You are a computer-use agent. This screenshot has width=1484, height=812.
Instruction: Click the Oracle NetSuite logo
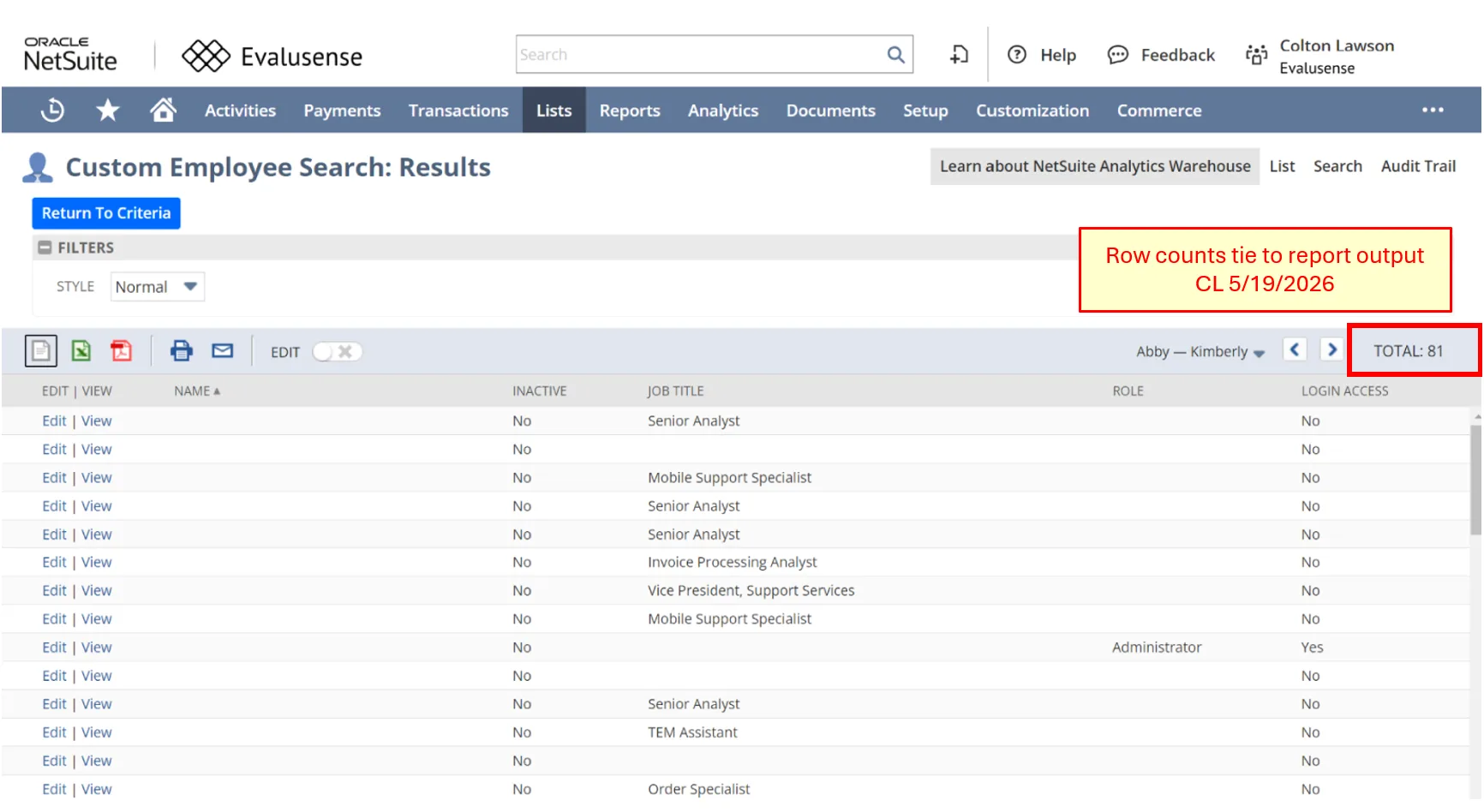[x=70, y=55]
